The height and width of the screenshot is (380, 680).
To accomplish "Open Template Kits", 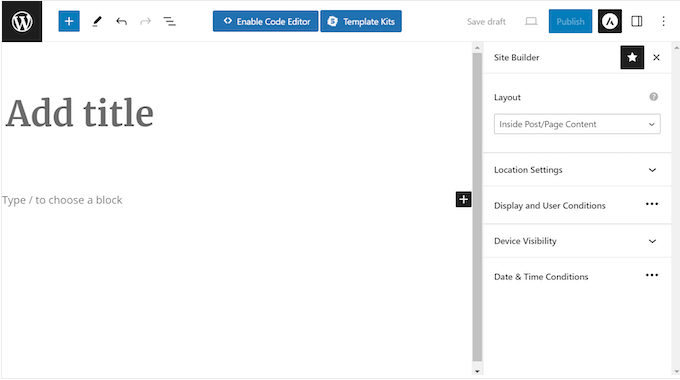I will coord(361,21).
